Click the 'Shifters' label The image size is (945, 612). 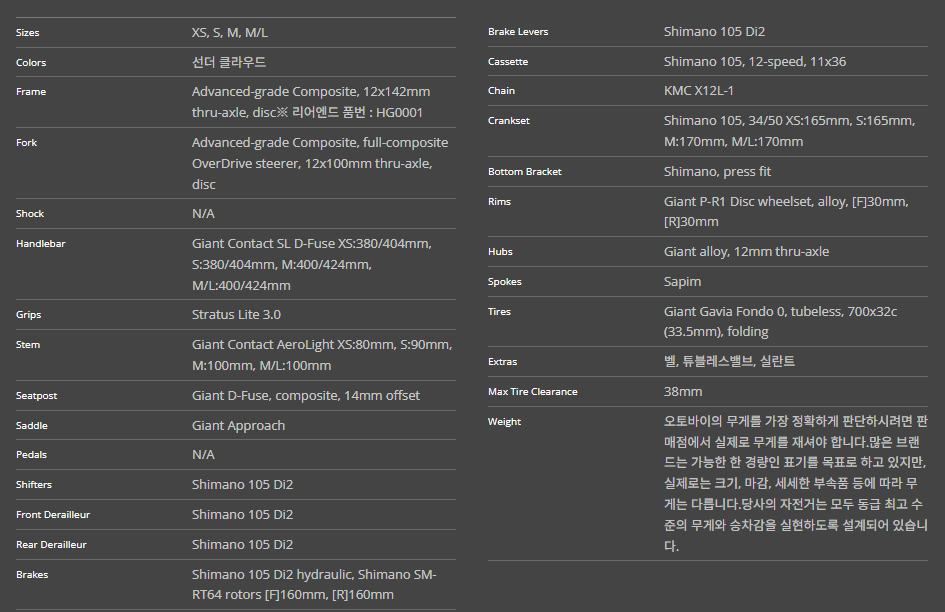tap(34, 485)
